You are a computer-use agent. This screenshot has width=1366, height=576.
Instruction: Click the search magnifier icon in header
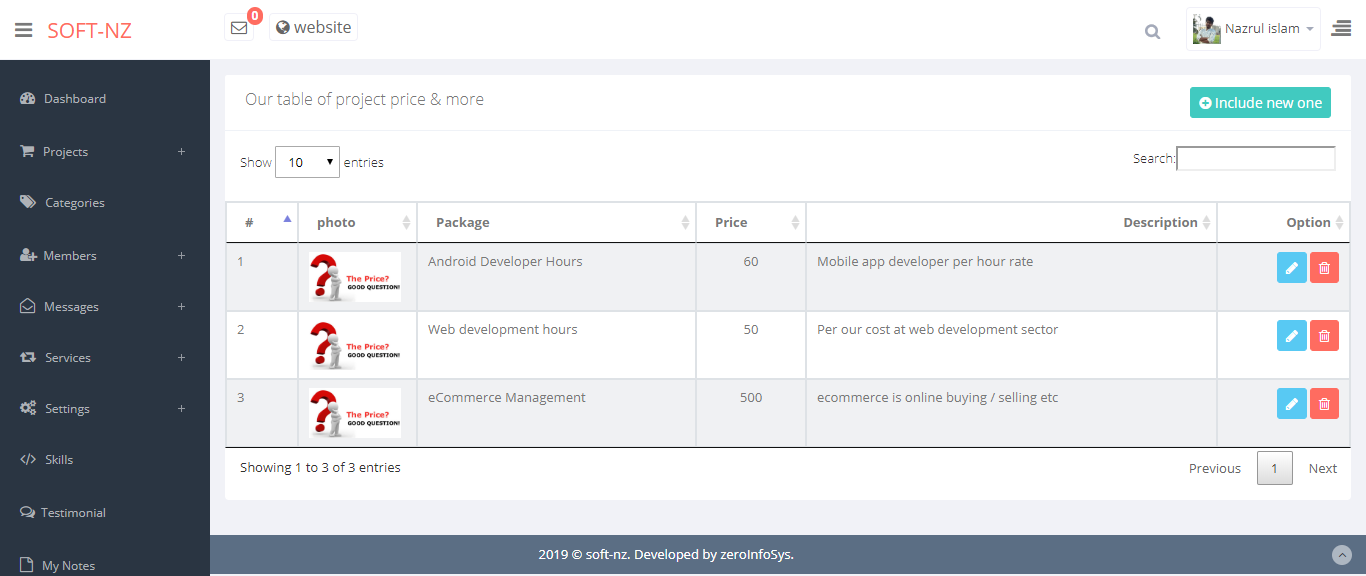1152,32
